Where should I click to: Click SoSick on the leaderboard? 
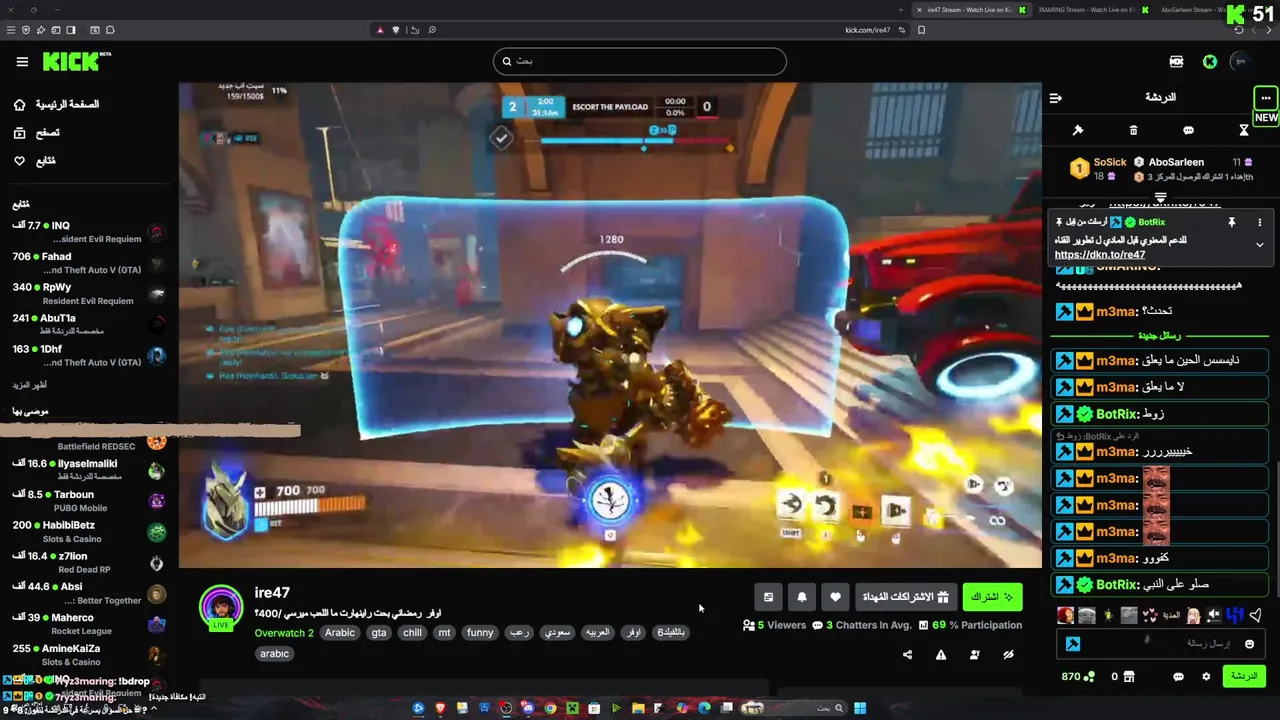pos(1110,162)
